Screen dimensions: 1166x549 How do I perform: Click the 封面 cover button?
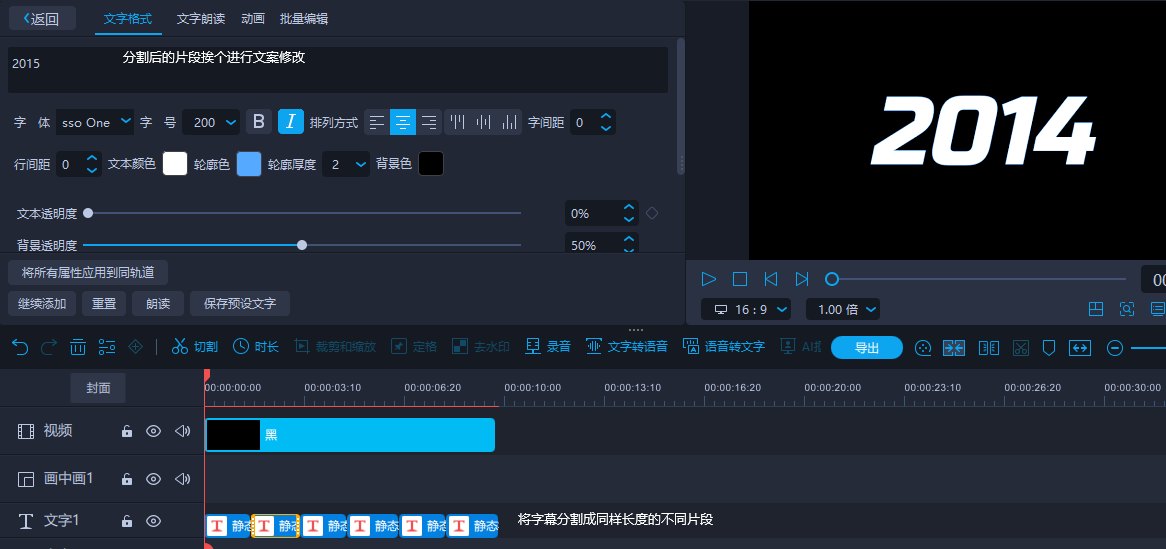click(x=98, y=388)
